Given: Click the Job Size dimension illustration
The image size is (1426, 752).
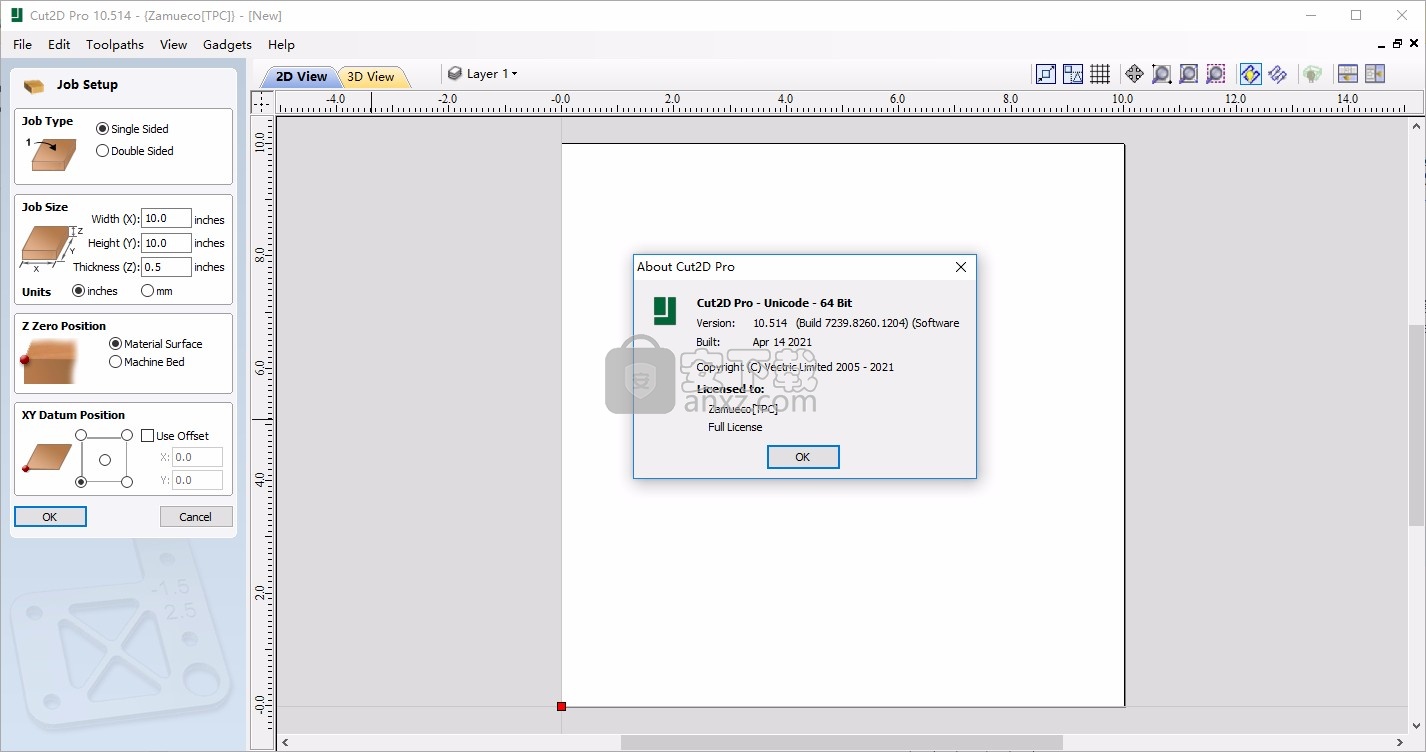Looking at the screenshot, I should (52, 247).
